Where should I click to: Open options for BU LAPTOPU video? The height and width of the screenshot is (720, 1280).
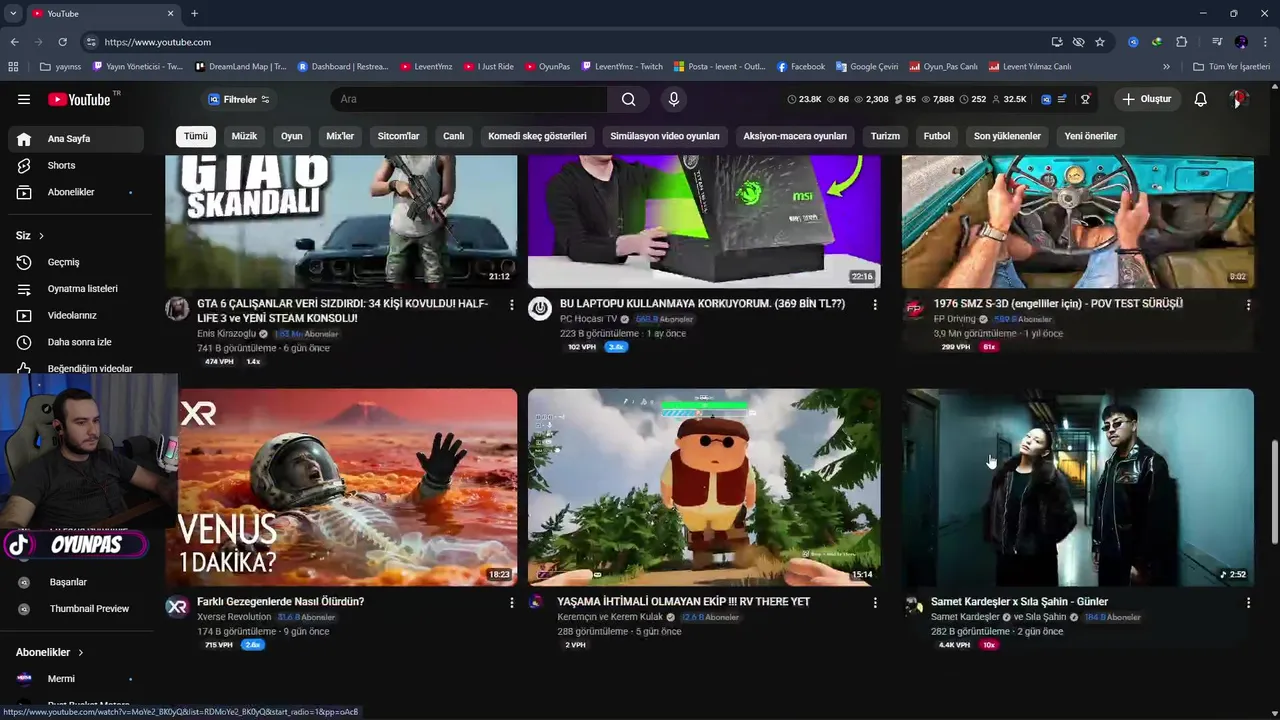875,304
